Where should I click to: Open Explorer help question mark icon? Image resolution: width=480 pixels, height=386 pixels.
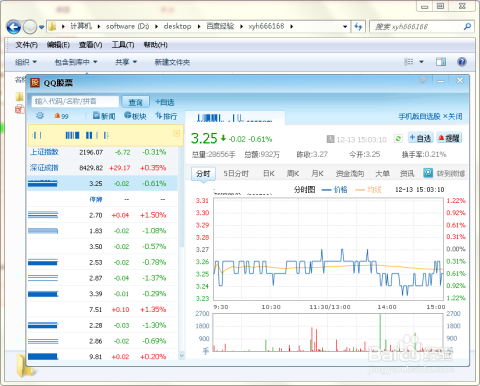click(462, 62)
